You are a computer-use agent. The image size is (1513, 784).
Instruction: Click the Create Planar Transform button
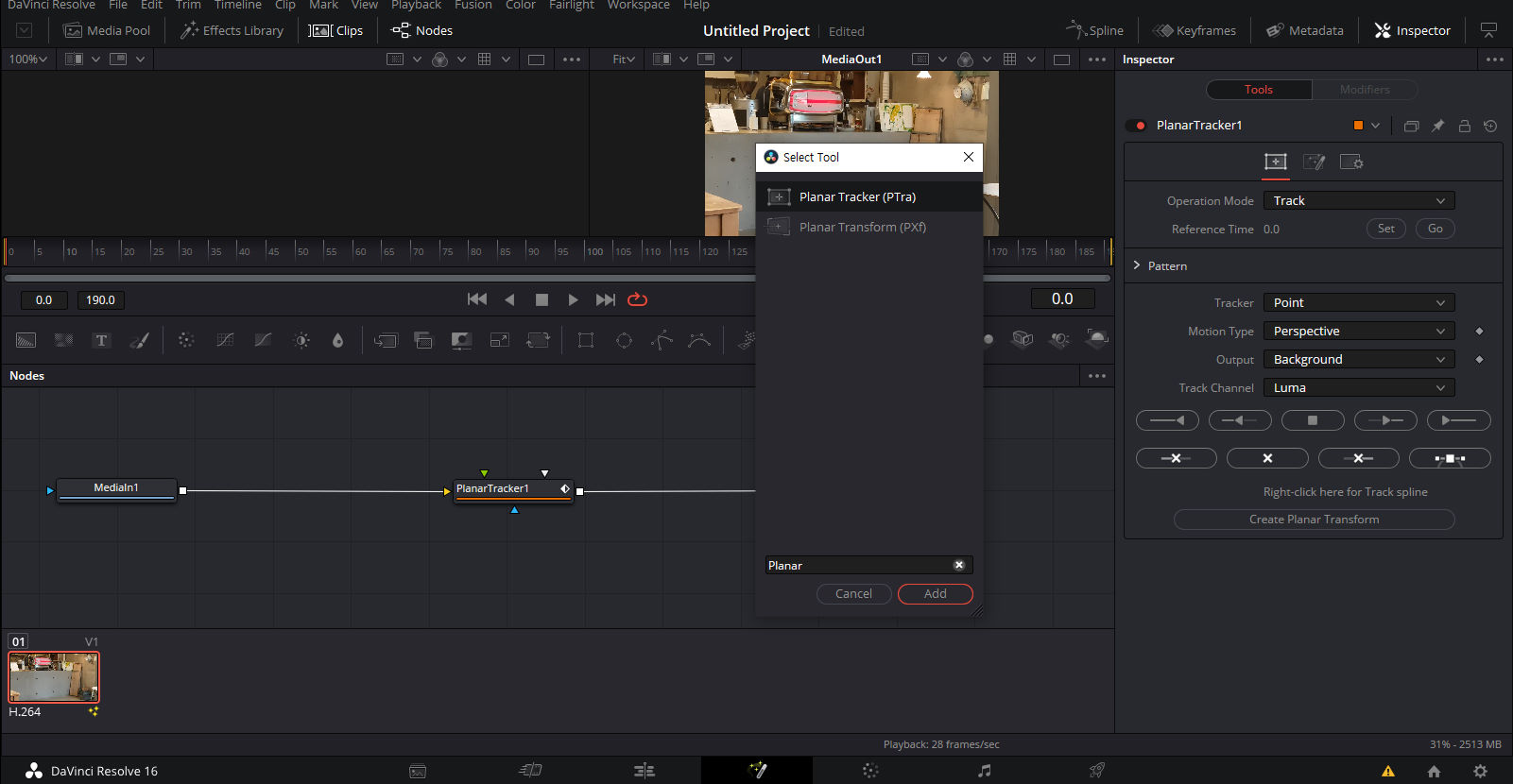(1314, 520)
